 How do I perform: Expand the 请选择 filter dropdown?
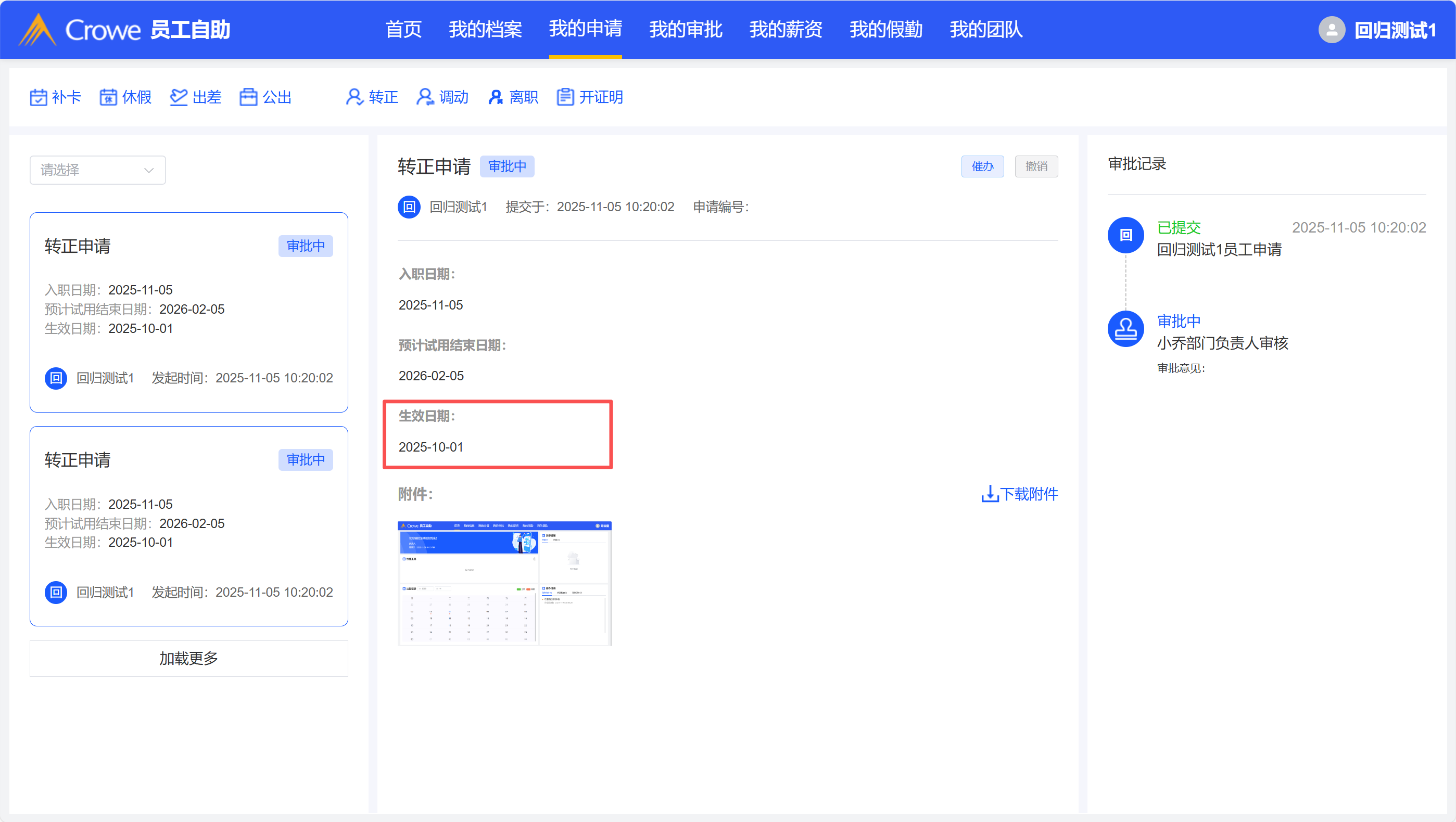tap(97, 170)
